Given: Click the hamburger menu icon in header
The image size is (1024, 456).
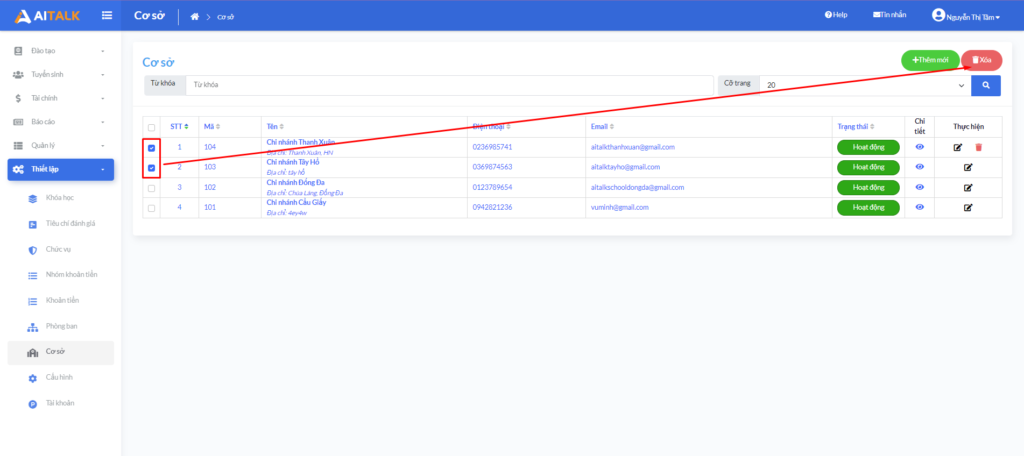Looking at the screenshot, I should 107,15.
